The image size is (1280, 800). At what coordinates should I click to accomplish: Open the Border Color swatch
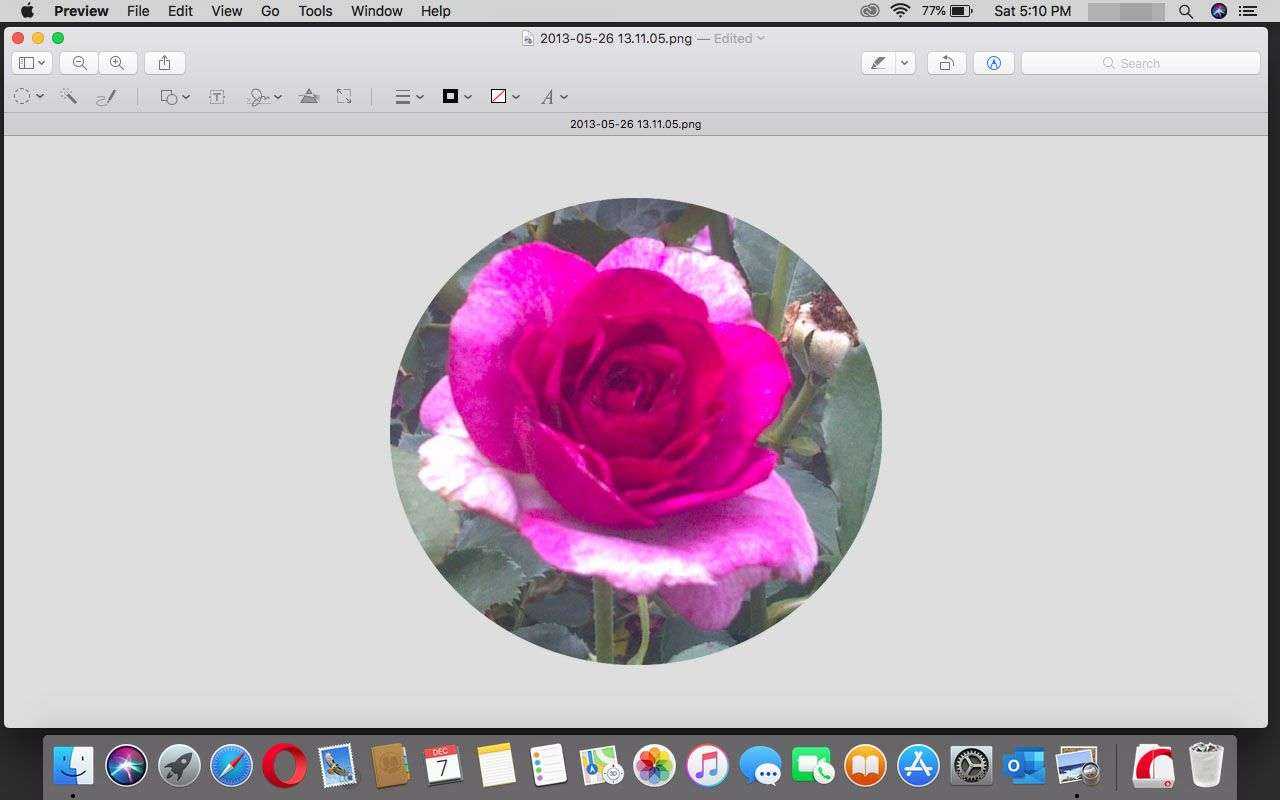456,97
